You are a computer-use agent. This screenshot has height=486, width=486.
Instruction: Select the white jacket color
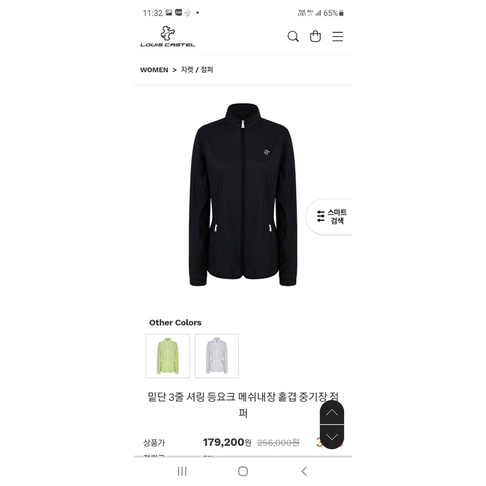pos(217,356)
